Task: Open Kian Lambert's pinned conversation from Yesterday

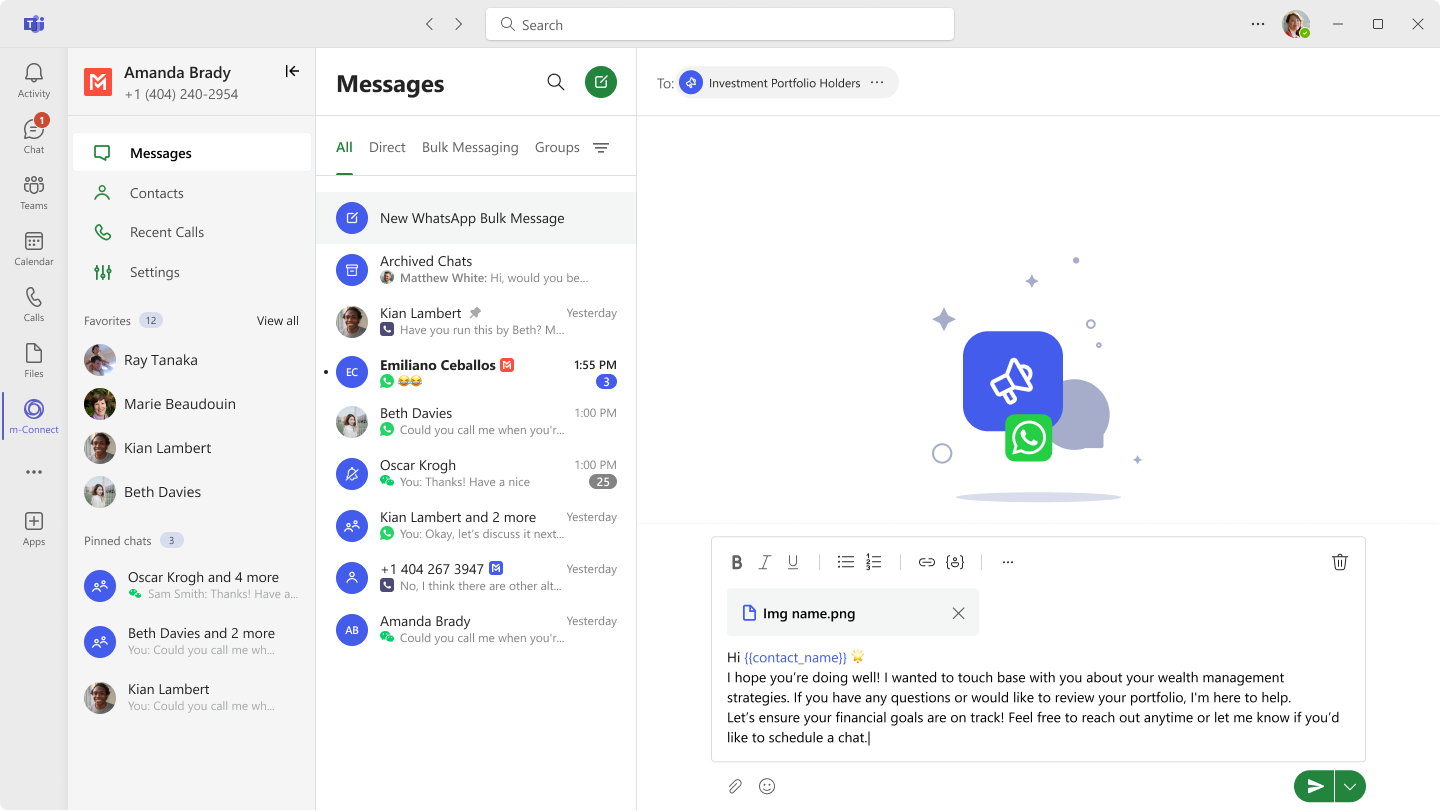Action: point(476,321)
